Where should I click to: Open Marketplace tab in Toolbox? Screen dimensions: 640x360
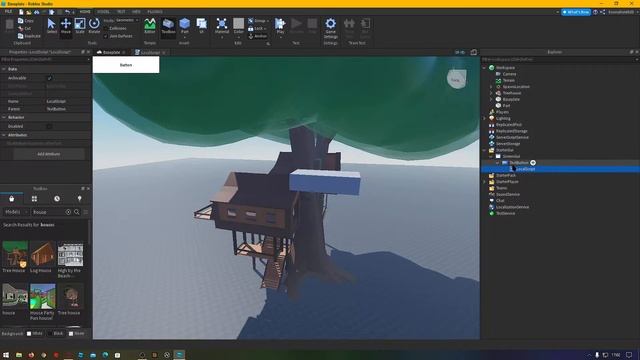point(11,198)
